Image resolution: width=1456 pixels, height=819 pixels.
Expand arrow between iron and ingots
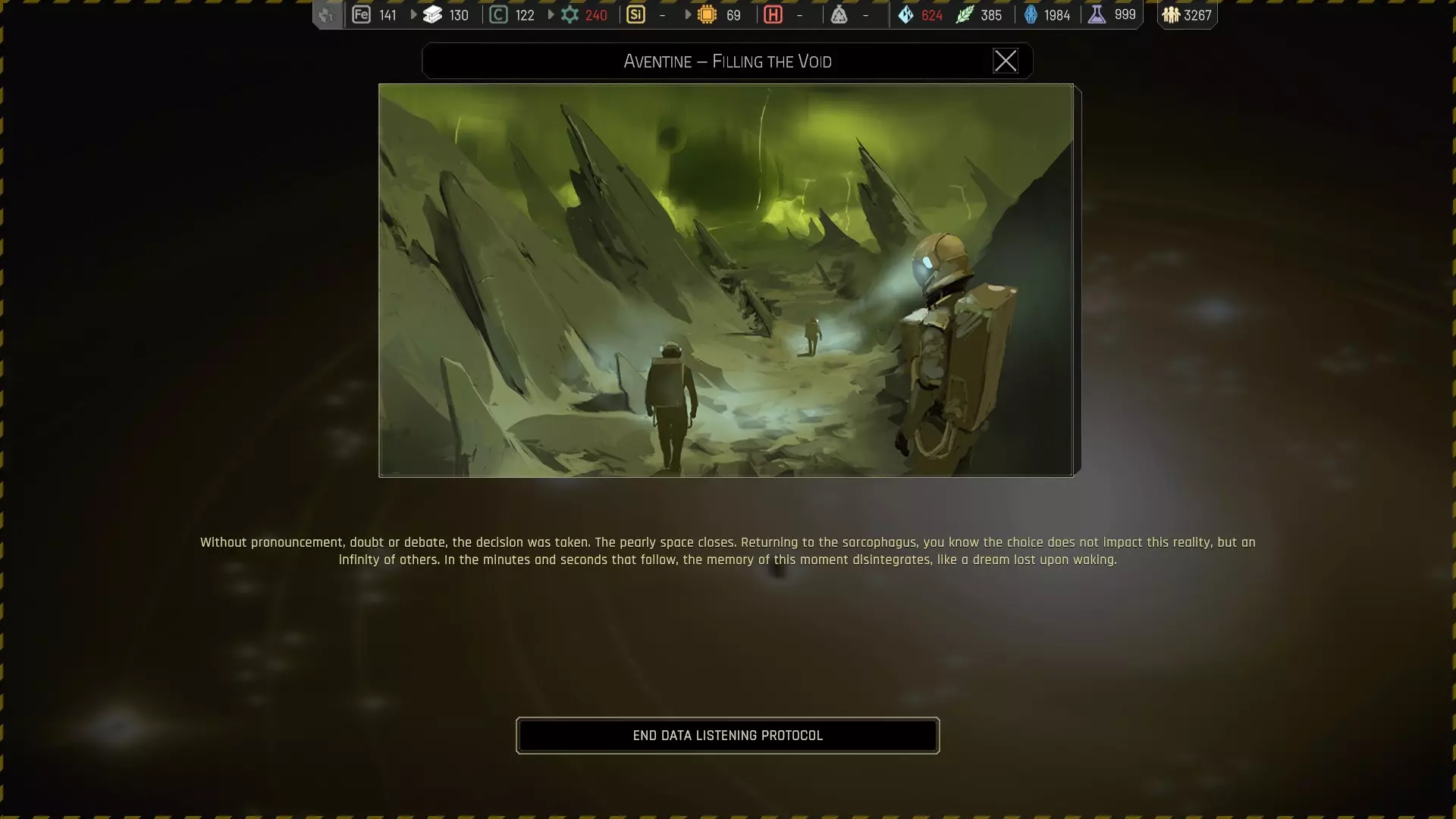(413, 14)
